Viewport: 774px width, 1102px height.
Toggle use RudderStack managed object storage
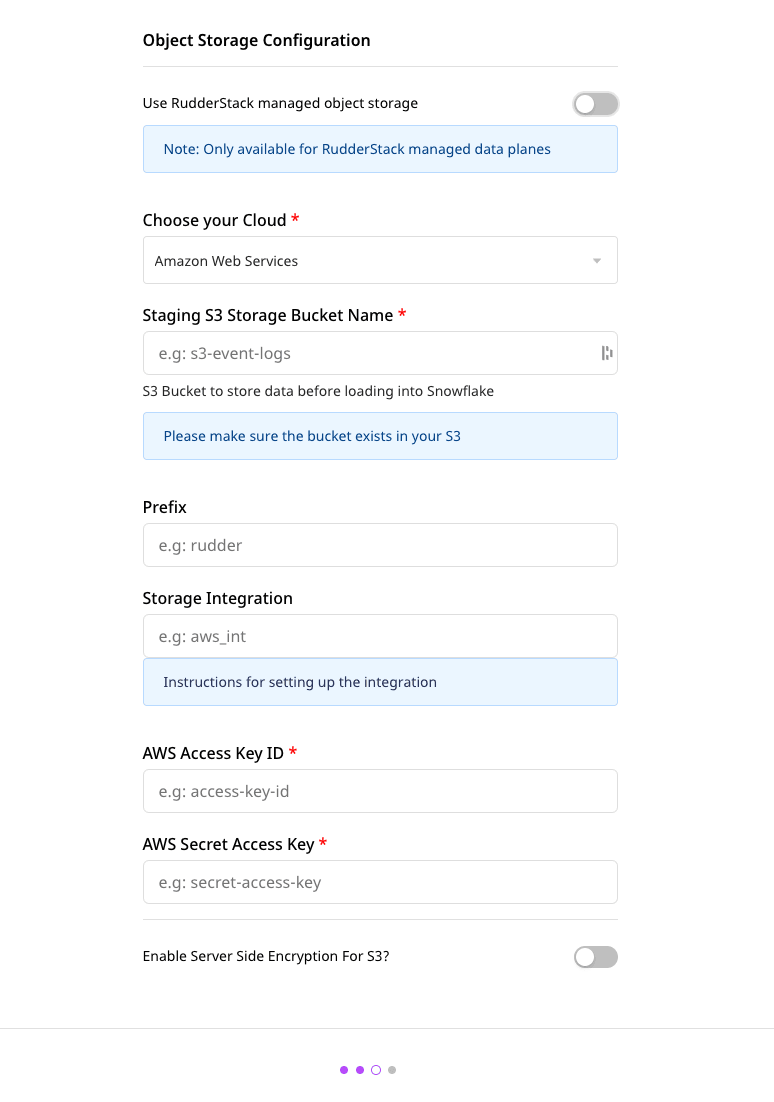pyautogui.click(x=595, y=103)
